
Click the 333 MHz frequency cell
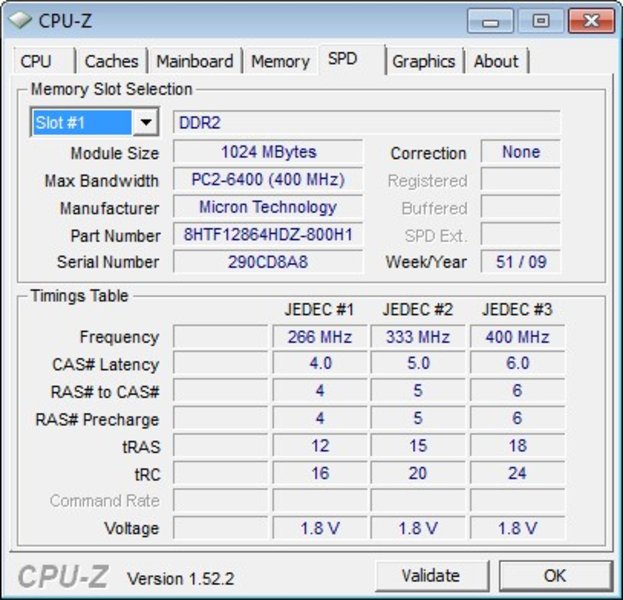[x=418, y=337]
